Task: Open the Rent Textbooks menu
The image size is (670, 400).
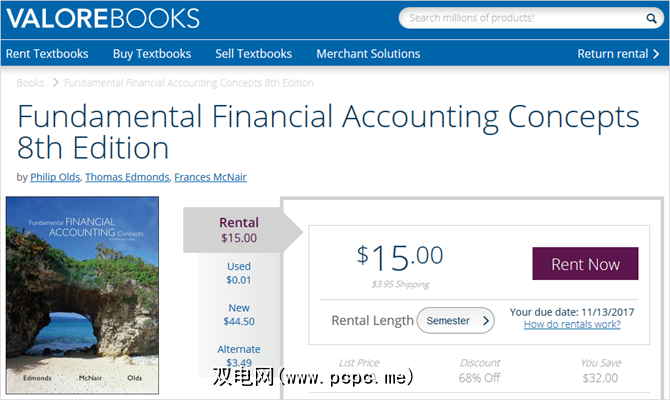Action: point(47,54)
